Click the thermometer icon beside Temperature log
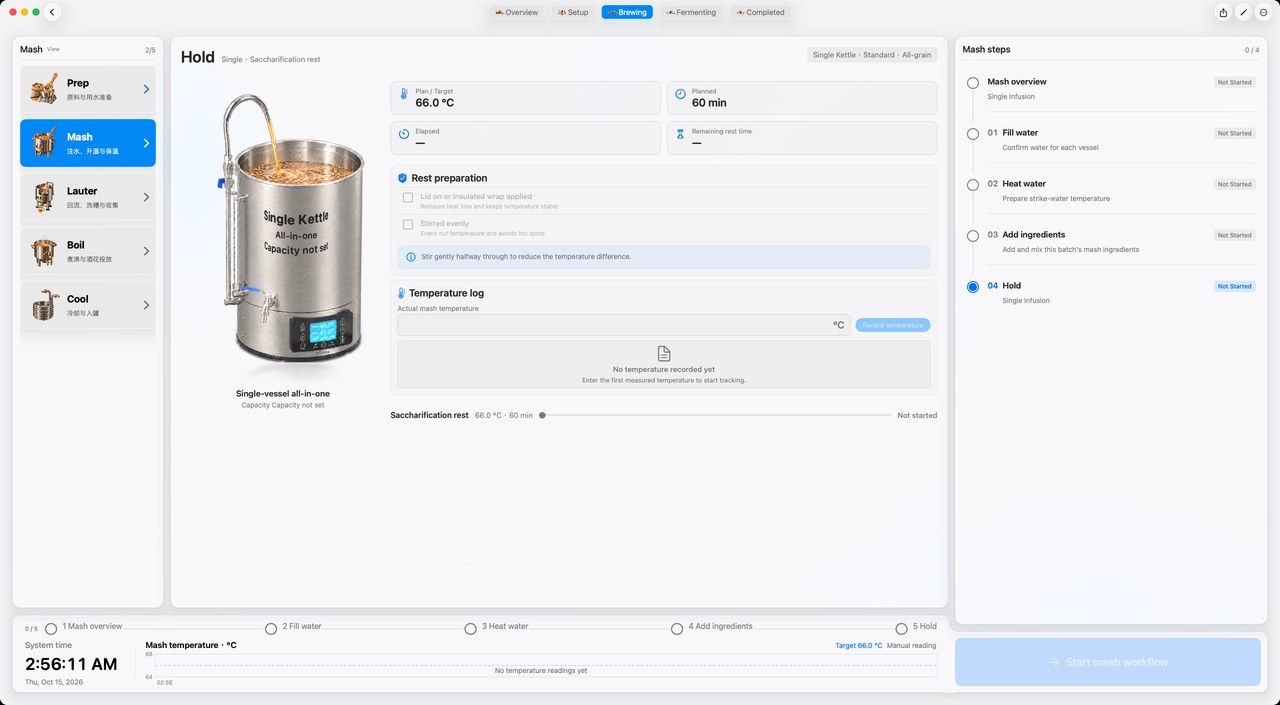 click(401, 294)
